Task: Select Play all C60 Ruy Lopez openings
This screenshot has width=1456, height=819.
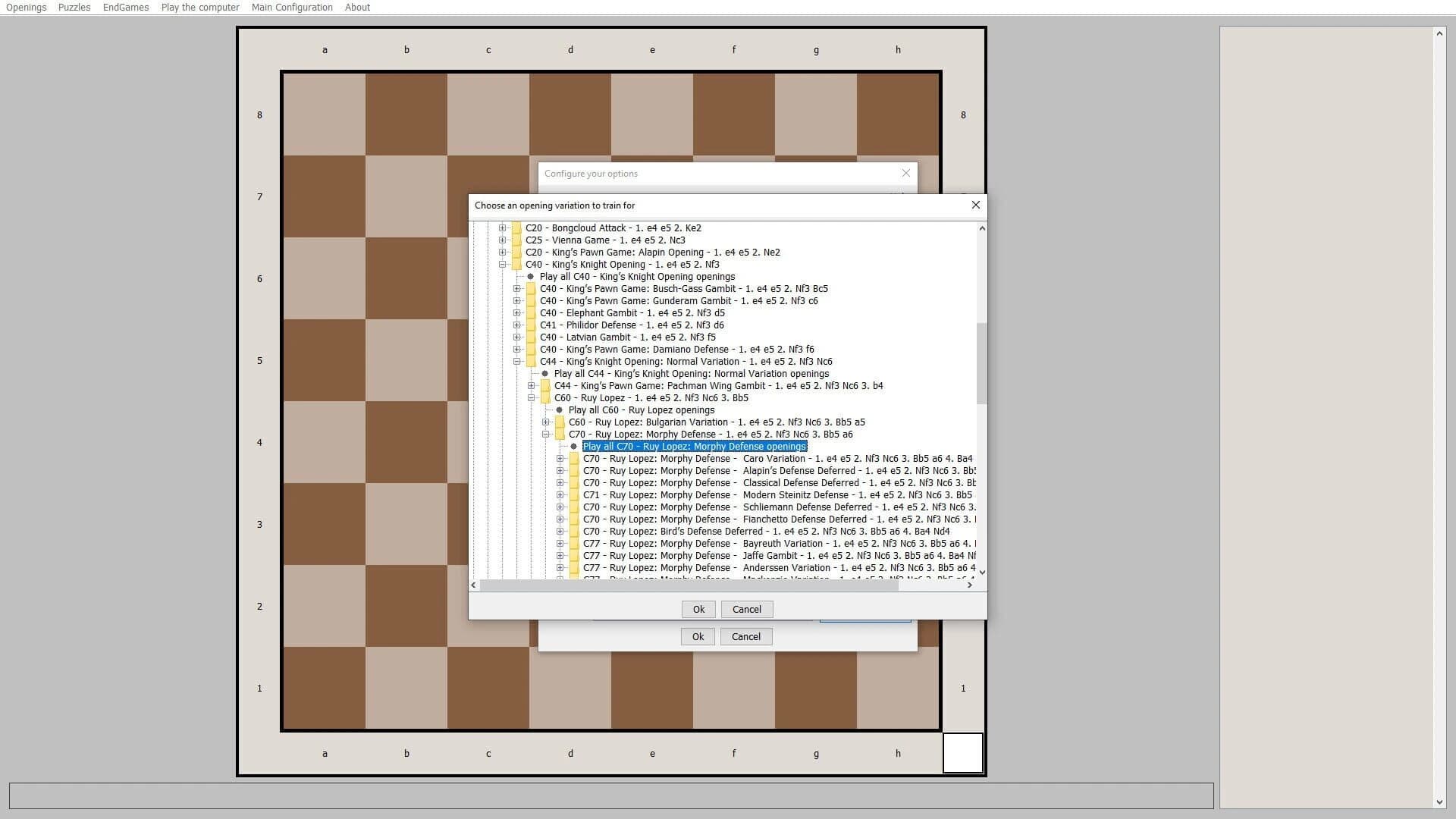Action: coord(641,409)
